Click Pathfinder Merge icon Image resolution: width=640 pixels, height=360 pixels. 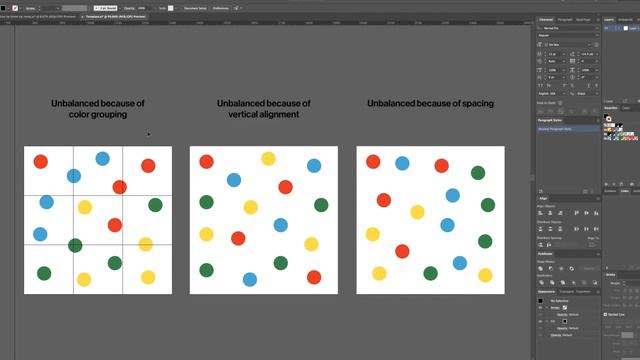click(562, 282)
